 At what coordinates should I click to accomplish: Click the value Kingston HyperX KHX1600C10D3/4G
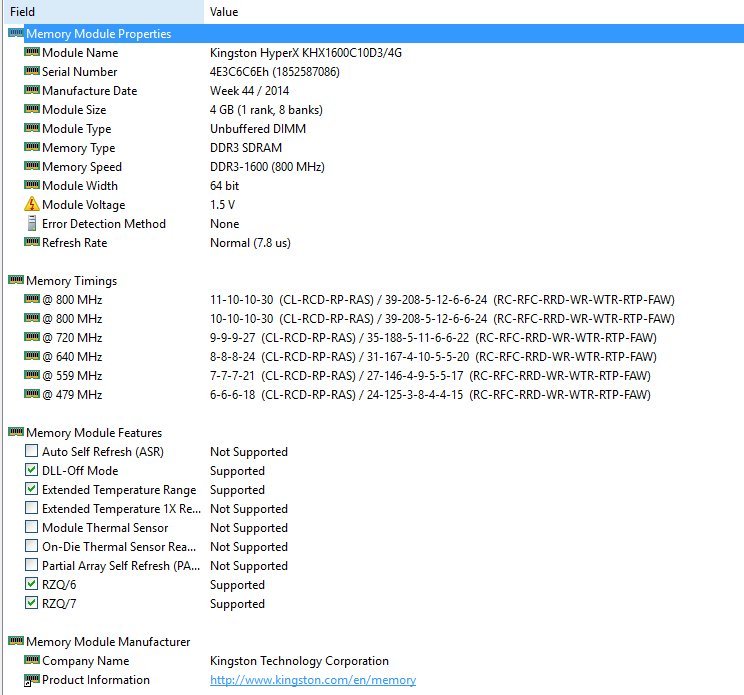[x=306, y=53]
